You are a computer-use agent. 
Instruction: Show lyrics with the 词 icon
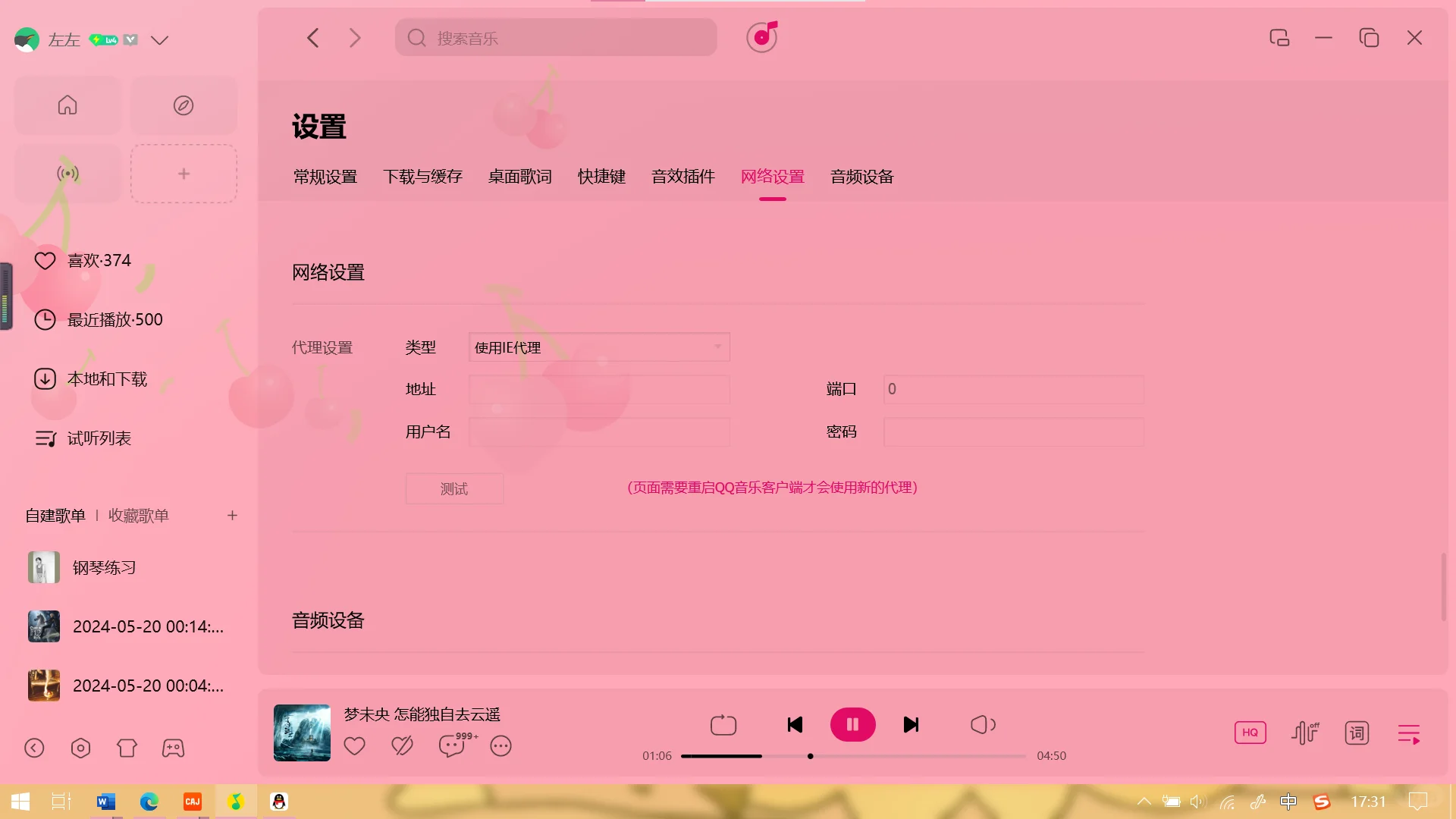[x=1356, y=733]
